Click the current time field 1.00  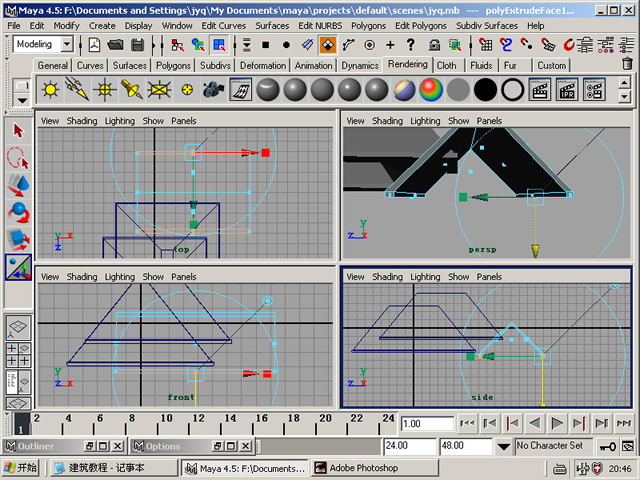pos(427,424)
